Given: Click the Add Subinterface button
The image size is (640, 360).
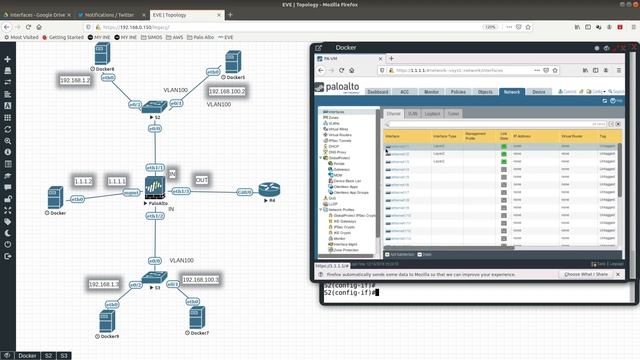Looking at the screenshot, I should pyautogui.click(x=400, y=254).
